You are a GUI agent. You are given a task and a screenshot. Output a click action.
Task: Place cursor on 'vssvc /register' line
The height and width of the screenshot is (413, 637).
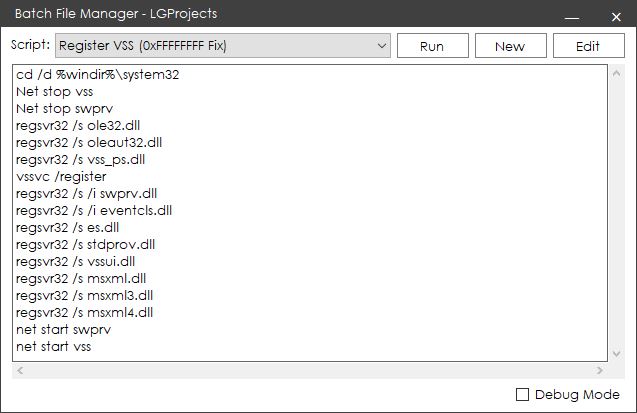point(61,177)
